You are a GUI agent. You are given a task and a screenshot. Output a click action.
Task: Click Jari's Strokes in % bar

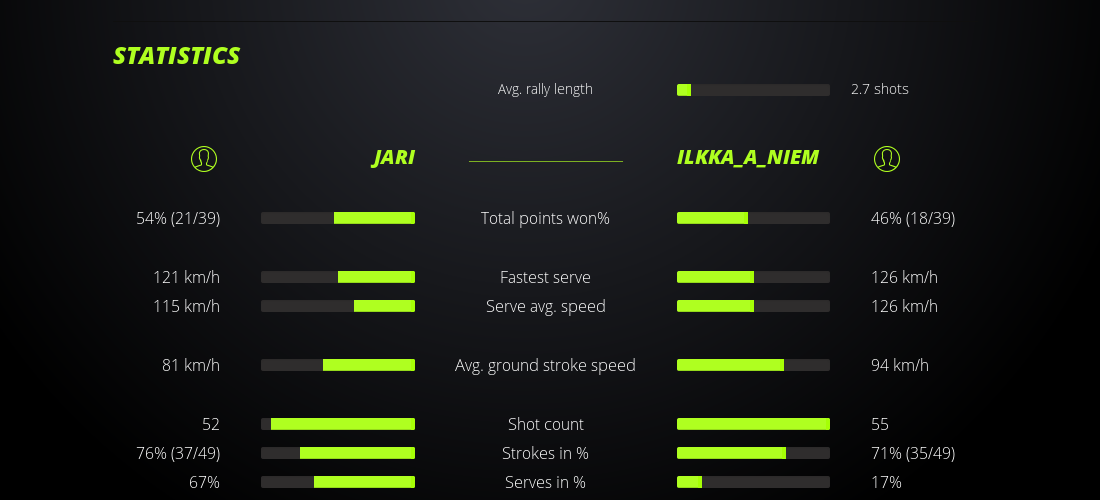[x=338, y=453]
